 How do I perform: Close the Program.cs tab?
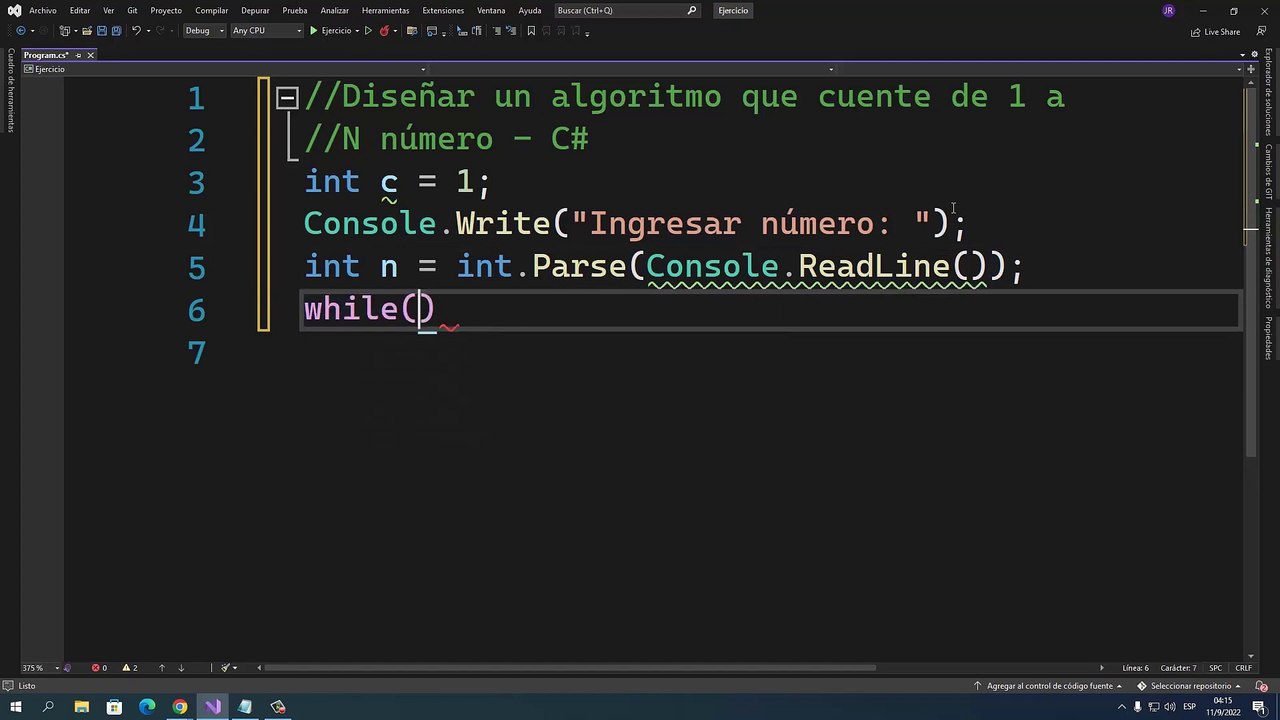pos(90,55)
